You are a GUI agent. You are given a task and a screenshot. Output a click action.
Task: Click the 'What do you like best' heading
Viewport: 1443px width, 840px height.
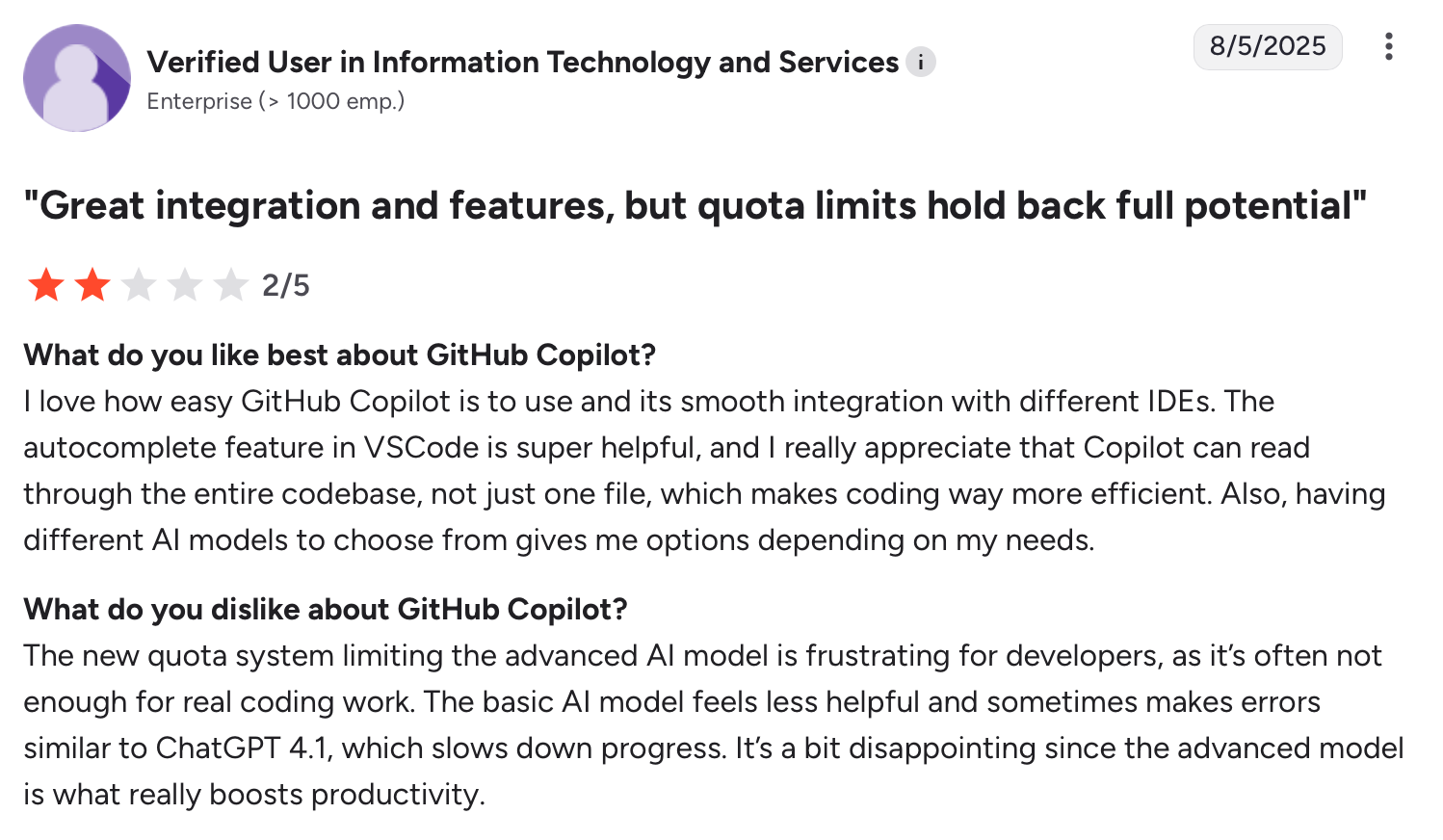340,354
